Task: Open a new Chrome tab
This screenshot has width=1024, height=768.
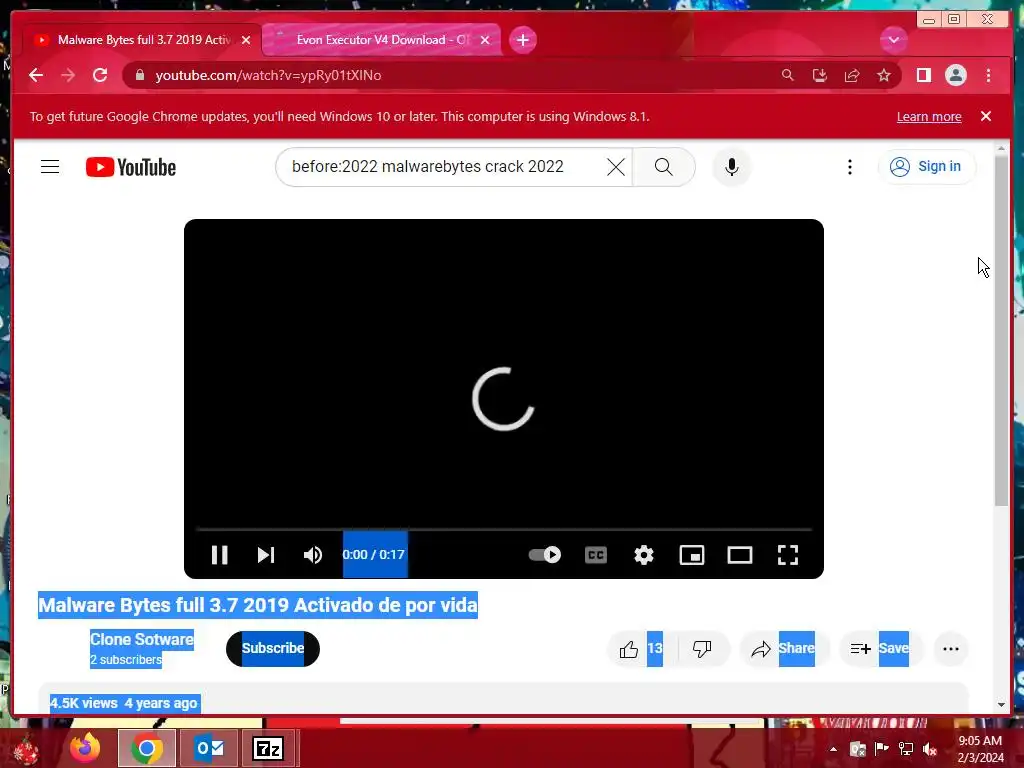Action: (522, 40)
